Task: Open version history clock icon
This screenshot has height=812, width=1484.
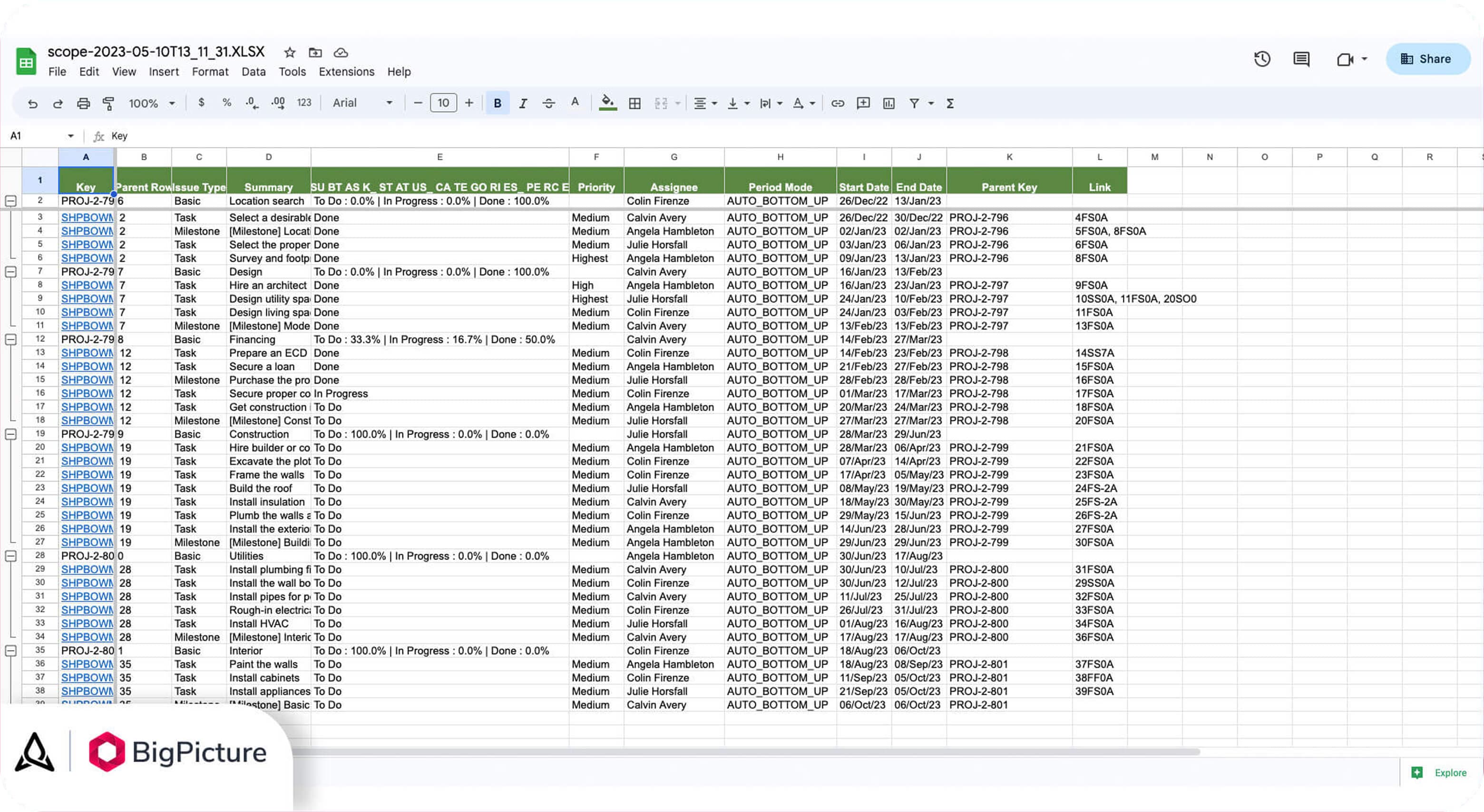Action: coord(1262,59)
